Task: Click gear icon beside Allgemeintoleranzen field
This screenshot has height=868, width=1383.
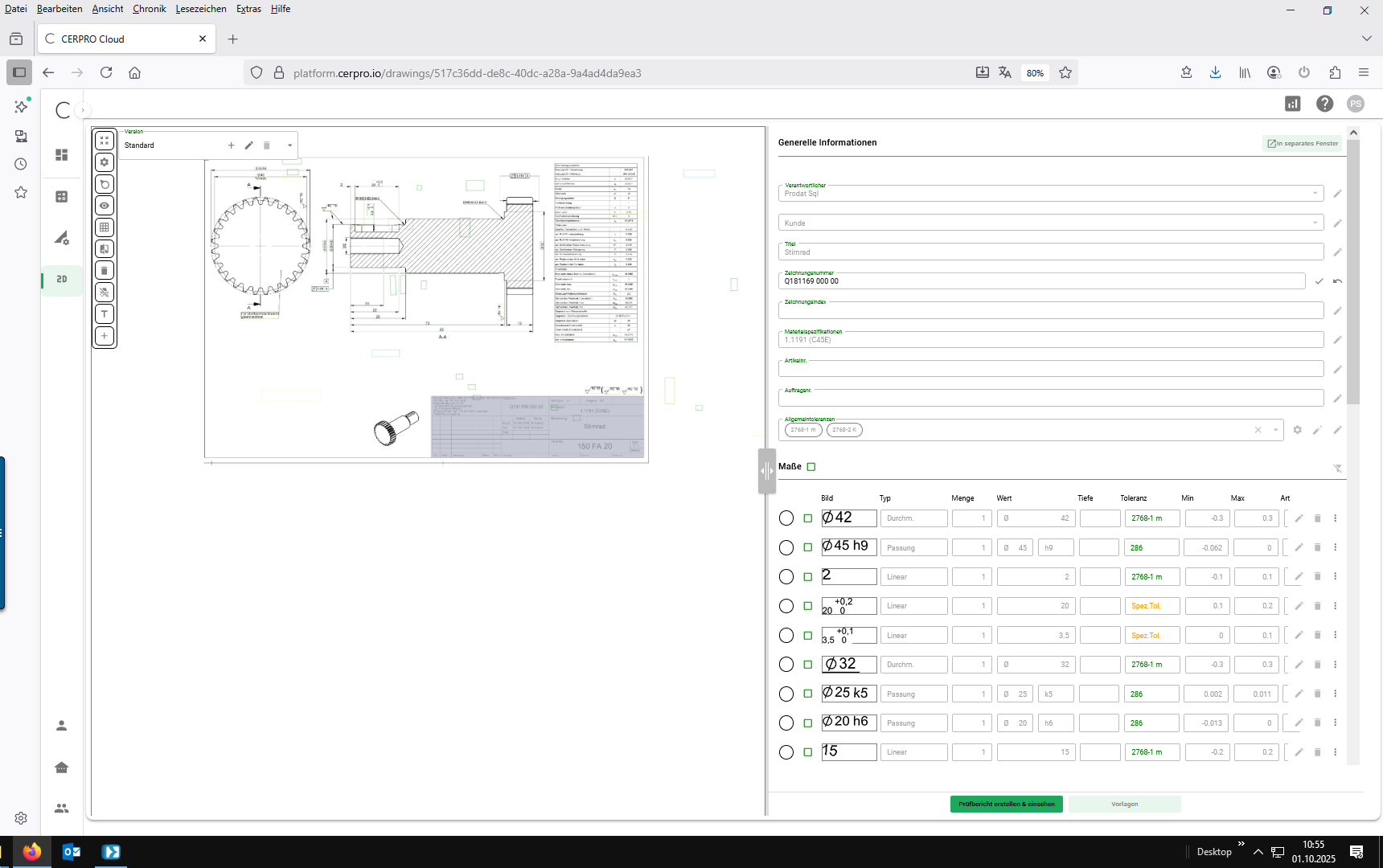Action: [x=1297, y=430]
